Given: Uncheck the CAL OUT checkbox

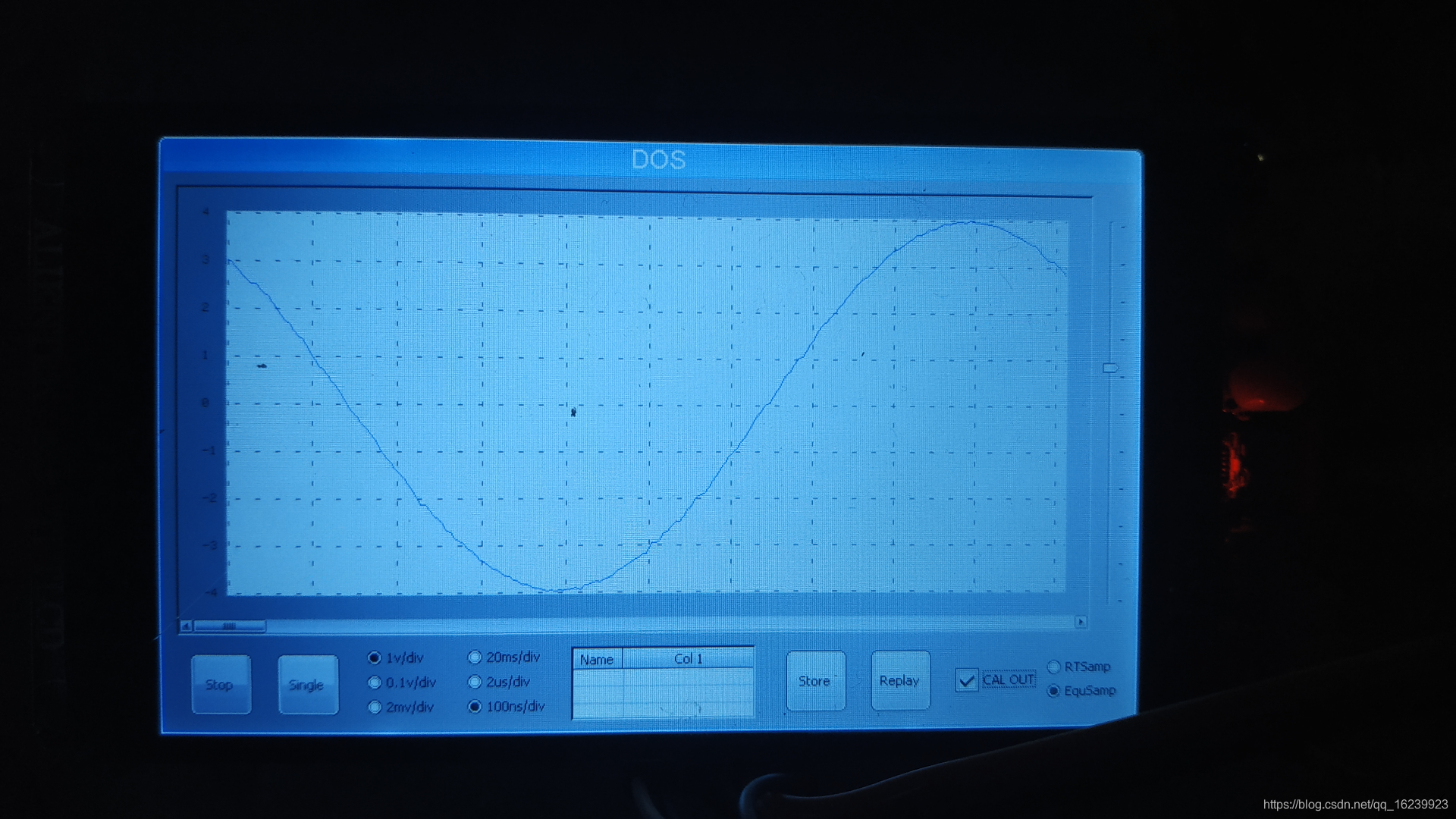Looking at the screenshot, I should [966, 680].
